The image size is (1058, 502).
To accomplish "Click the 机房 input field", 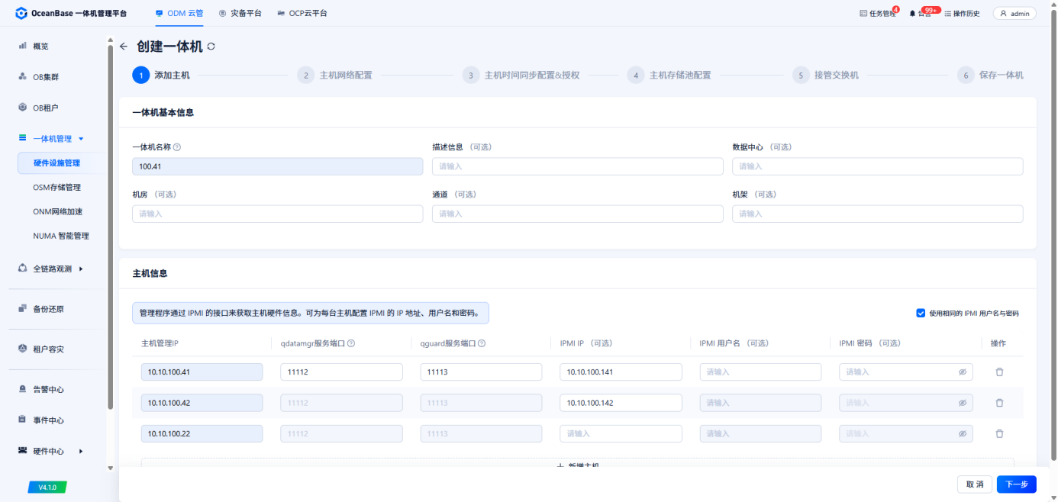I will [x=277, y=214].
